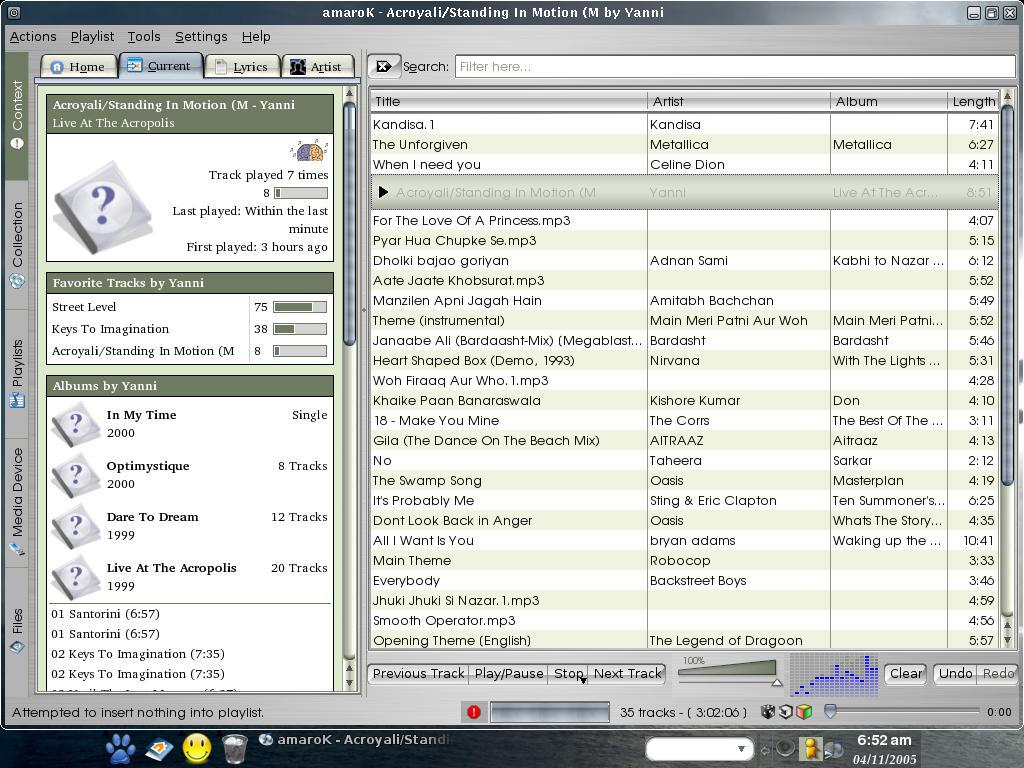Click the search filter input field
This screenshot has width=1024, height=768.
(x=735, y=66)
